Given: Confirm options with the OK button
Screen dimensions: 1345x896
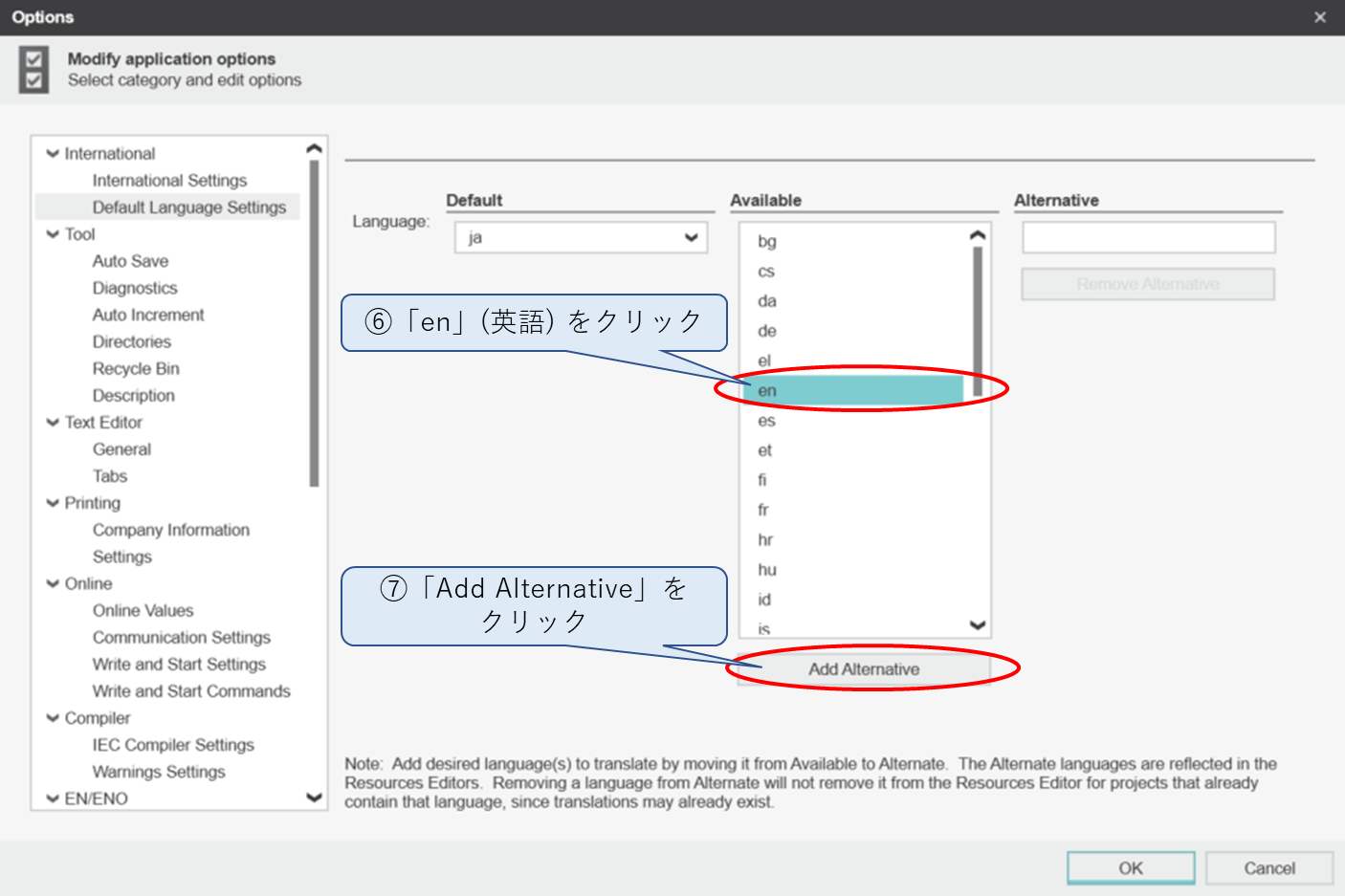Looking at the screenshot, I should (1131, 868).
